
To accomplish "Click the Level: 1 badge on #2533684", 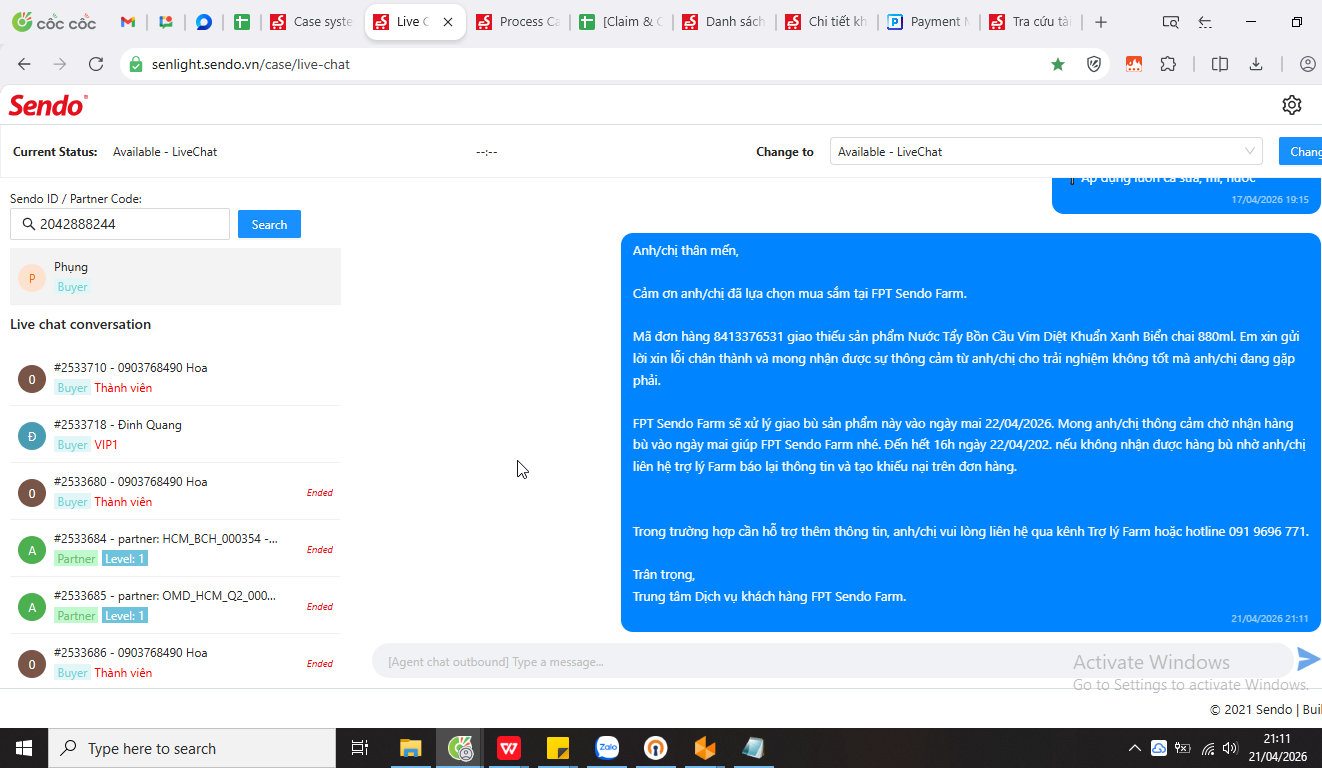I will click(x=125, y=559).
